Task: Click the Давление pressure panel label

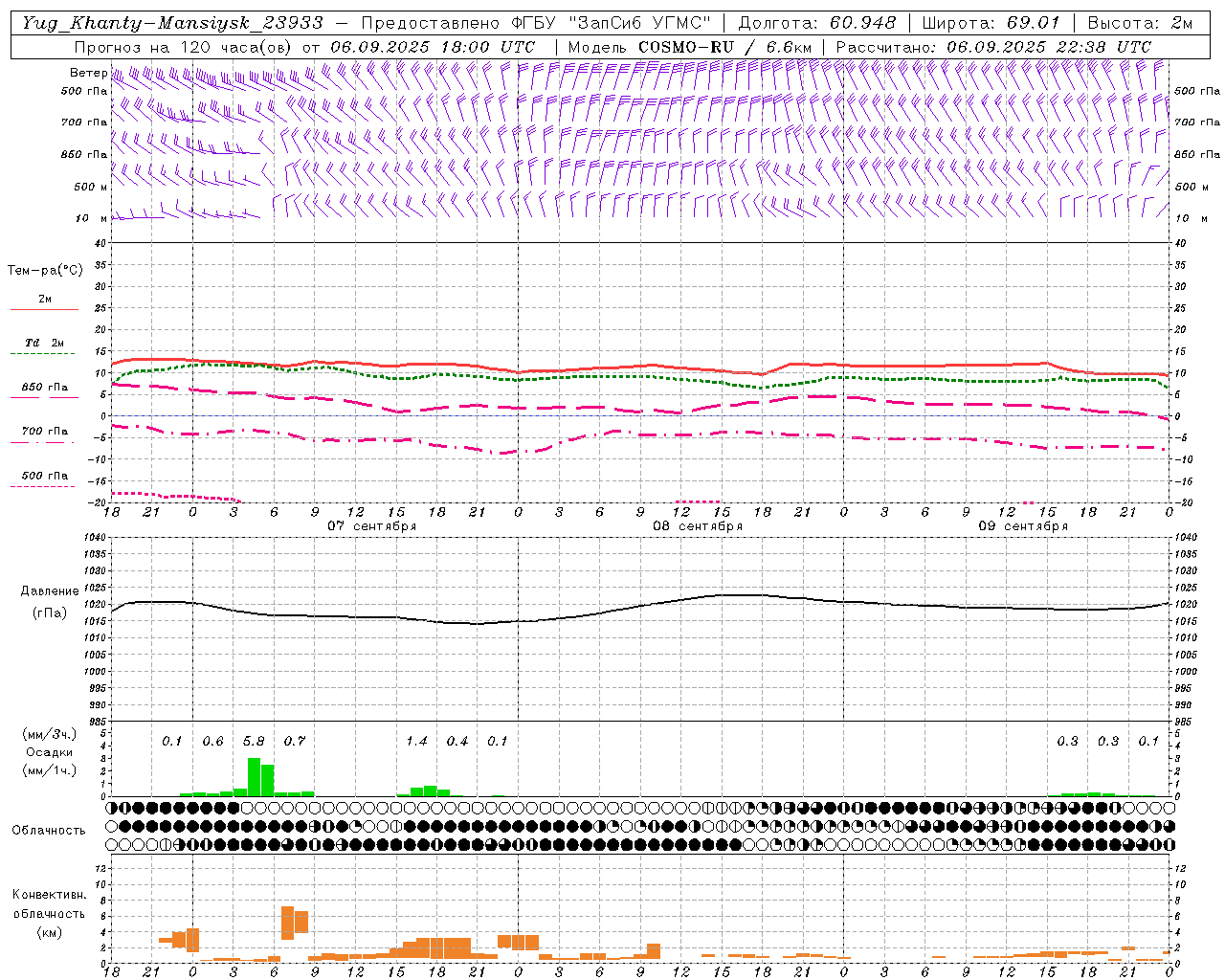Action: point(50,591)
